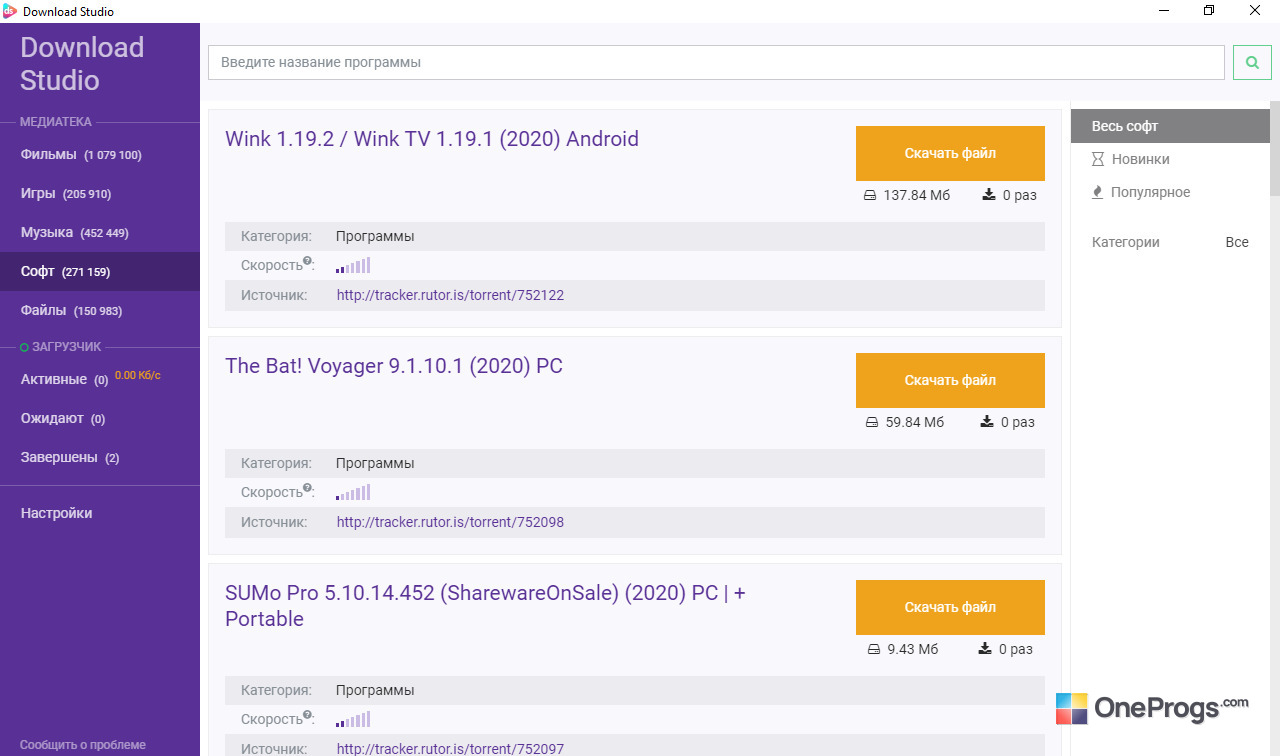Viewport: 1280px width, 756px height.
Task: Click the speed bars indicator for The Bat! Voyager
Action: [353, 492]
